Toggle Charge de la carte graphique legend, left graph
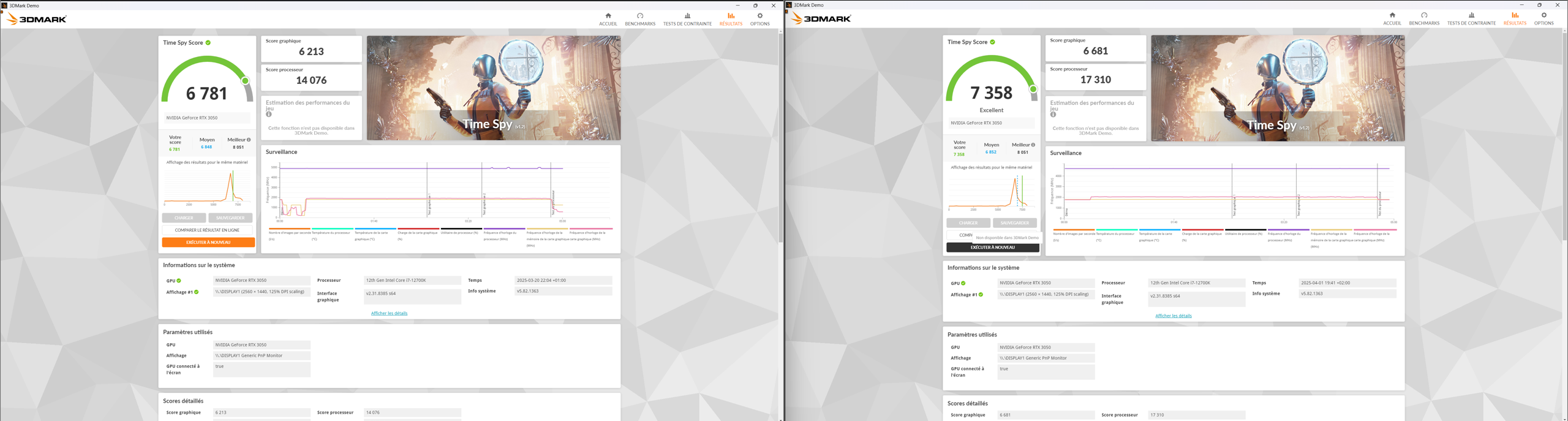 pos(418,235)
